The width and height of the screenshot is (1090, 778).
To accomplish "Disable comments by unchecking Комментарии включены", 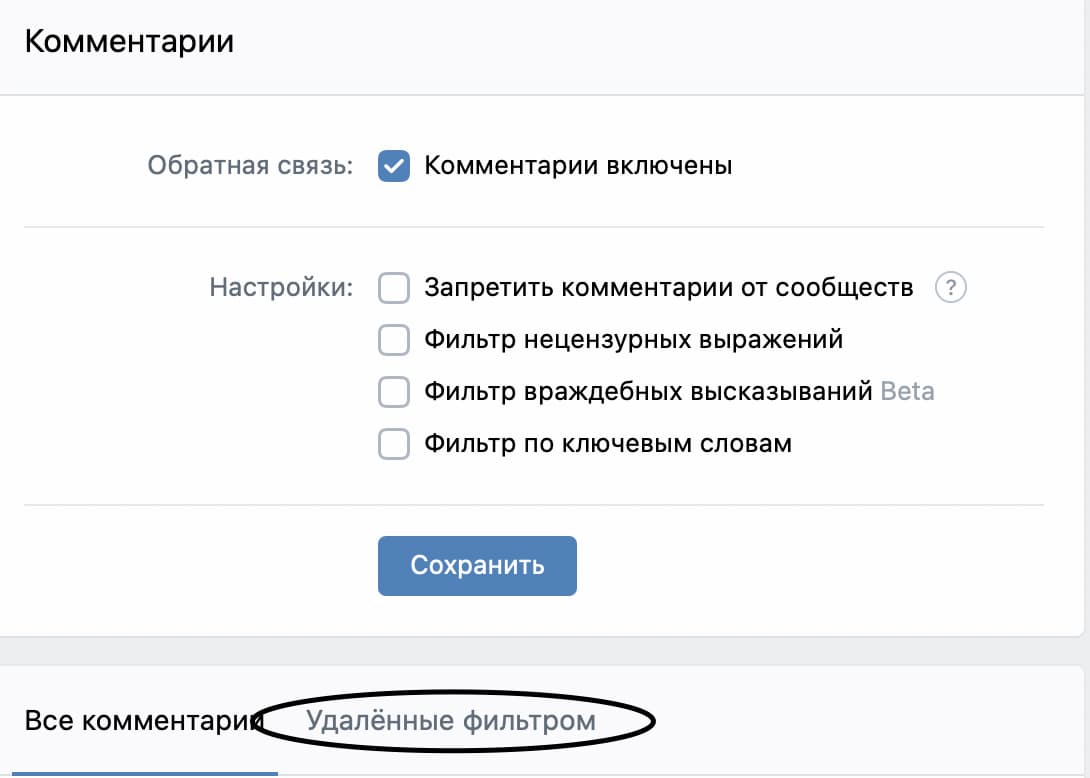I will pos(393,166).
